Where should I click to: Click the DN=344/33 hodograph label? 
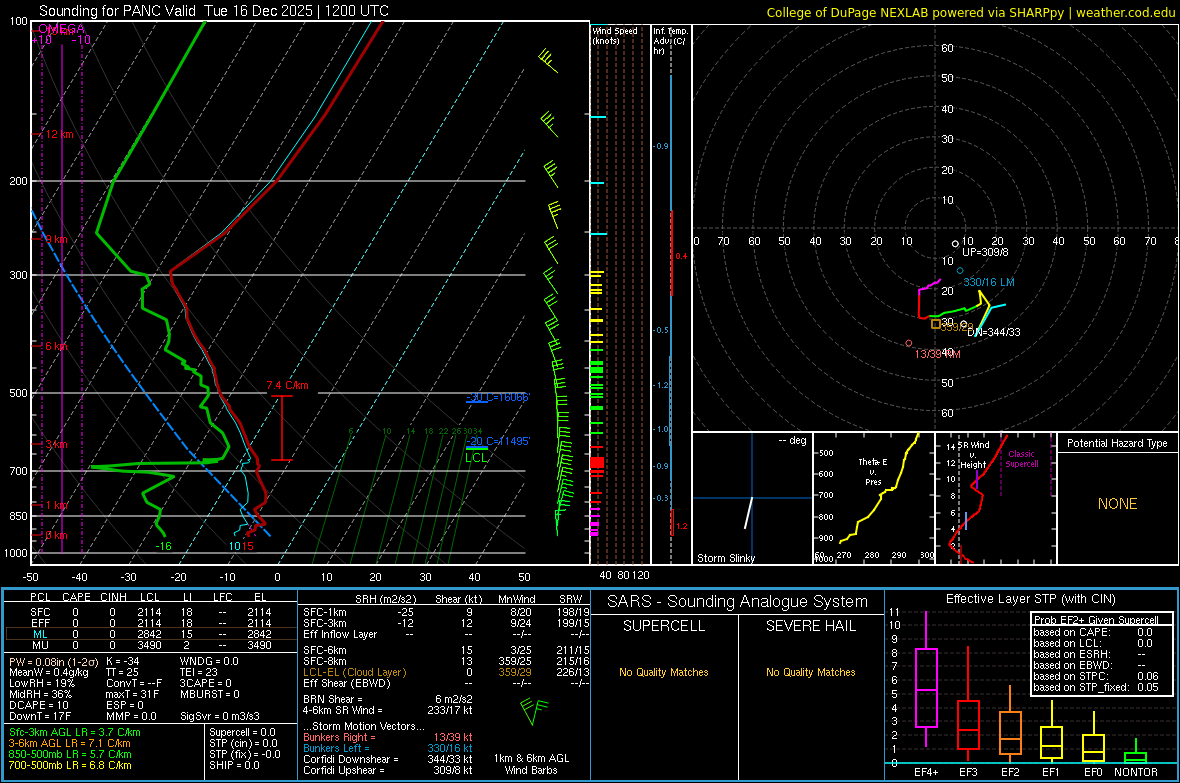994,332
